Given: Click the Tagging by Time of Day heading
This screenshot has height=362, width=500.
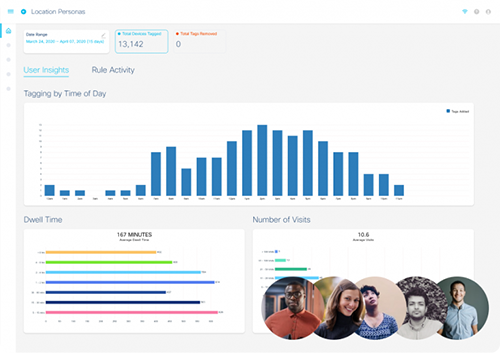Looking at the screenshot, I should pyautogui.click(x=65, y=94).
